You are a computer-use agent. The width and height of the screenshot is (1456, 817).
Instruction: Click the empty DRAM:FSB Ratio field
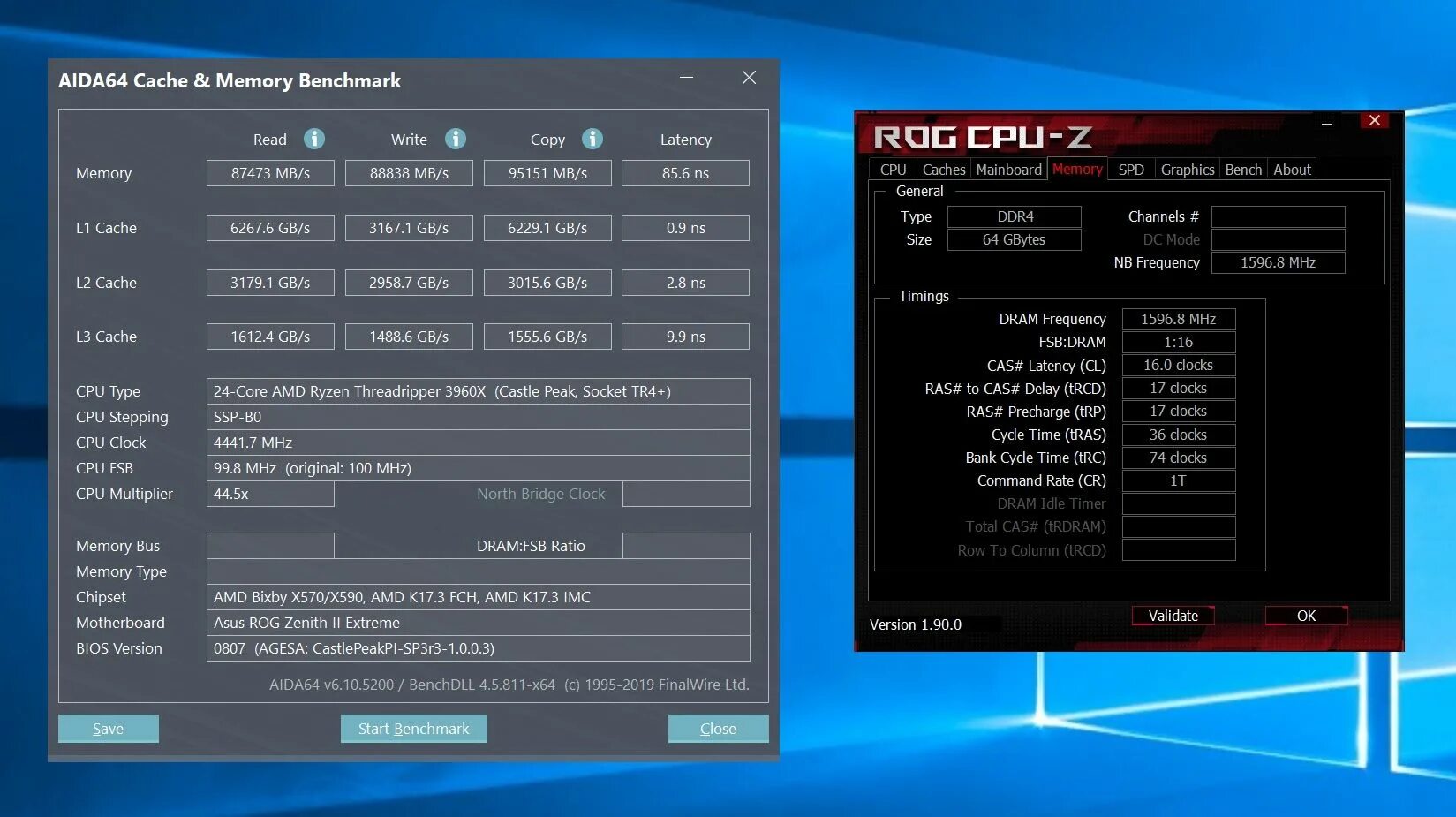pos(686,546)
